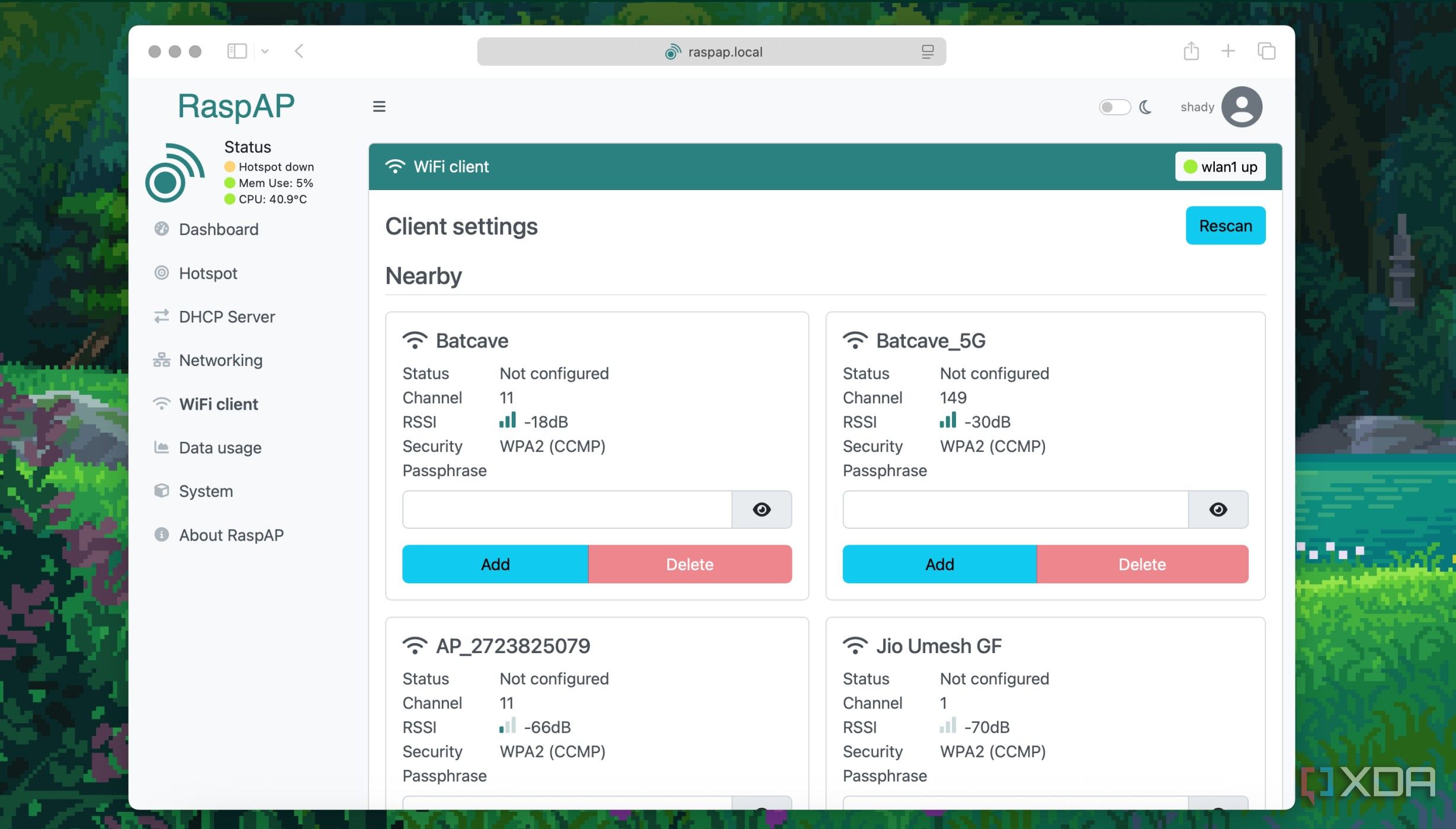This screenshot has width=1456, height=829.
Task: Toggle the night mode switch
Action: point(1114,107)
